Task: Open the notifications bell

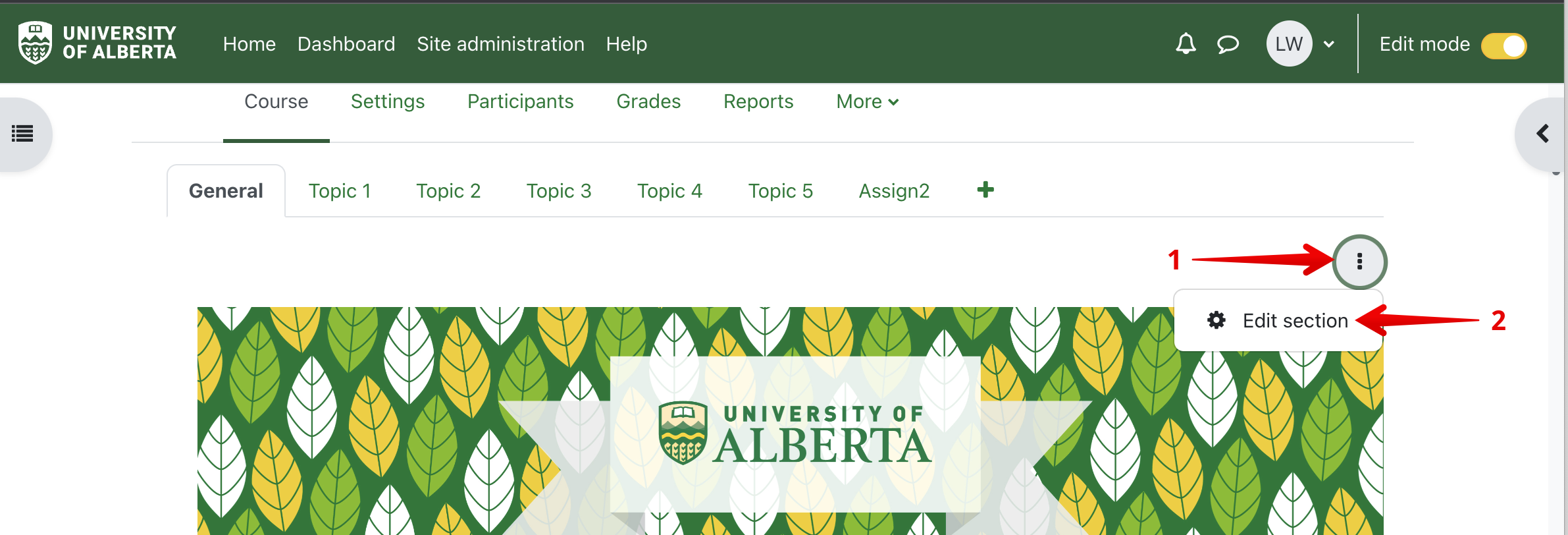Action: click(1186, 44)
